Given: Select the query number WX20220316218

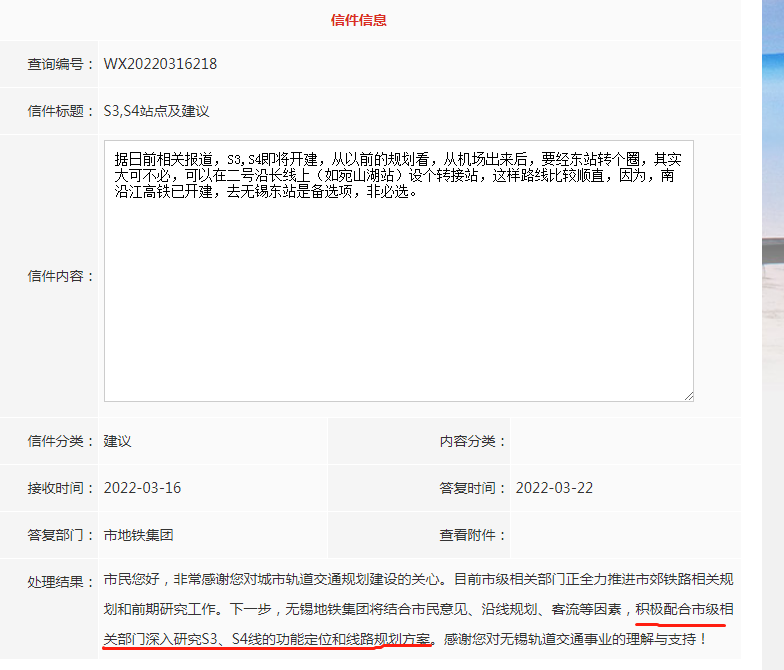Looking at the screenshot, I should click(160, 65).
